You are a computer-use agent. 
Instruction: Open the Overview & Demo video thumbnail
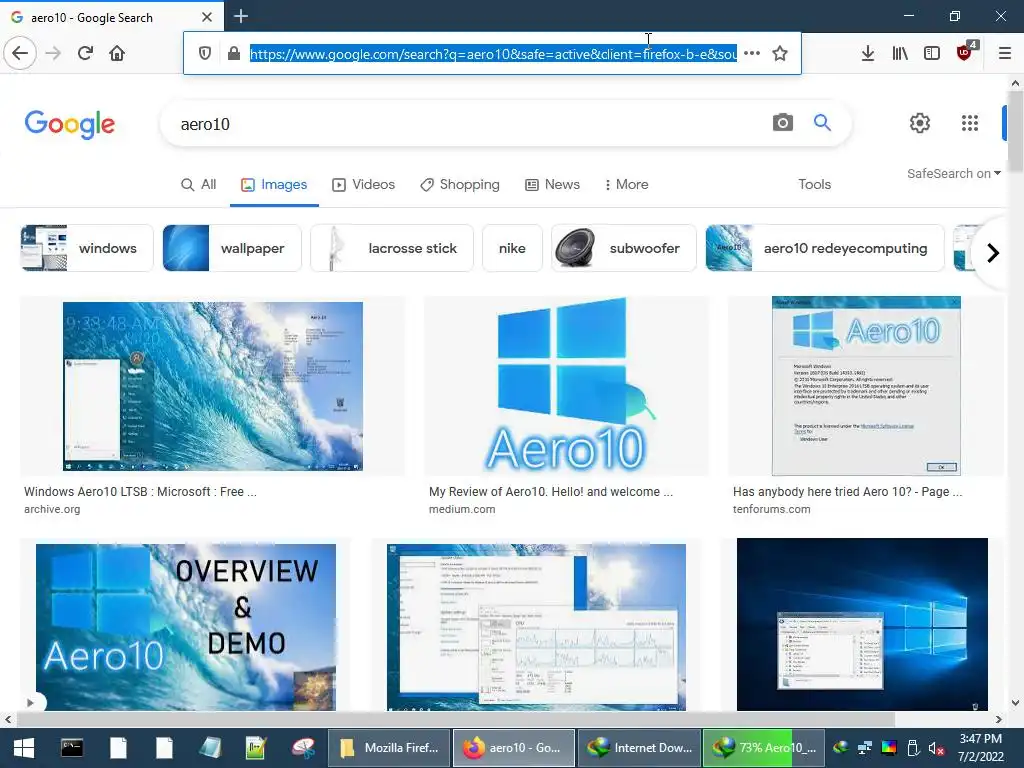(x=185, y=627)
